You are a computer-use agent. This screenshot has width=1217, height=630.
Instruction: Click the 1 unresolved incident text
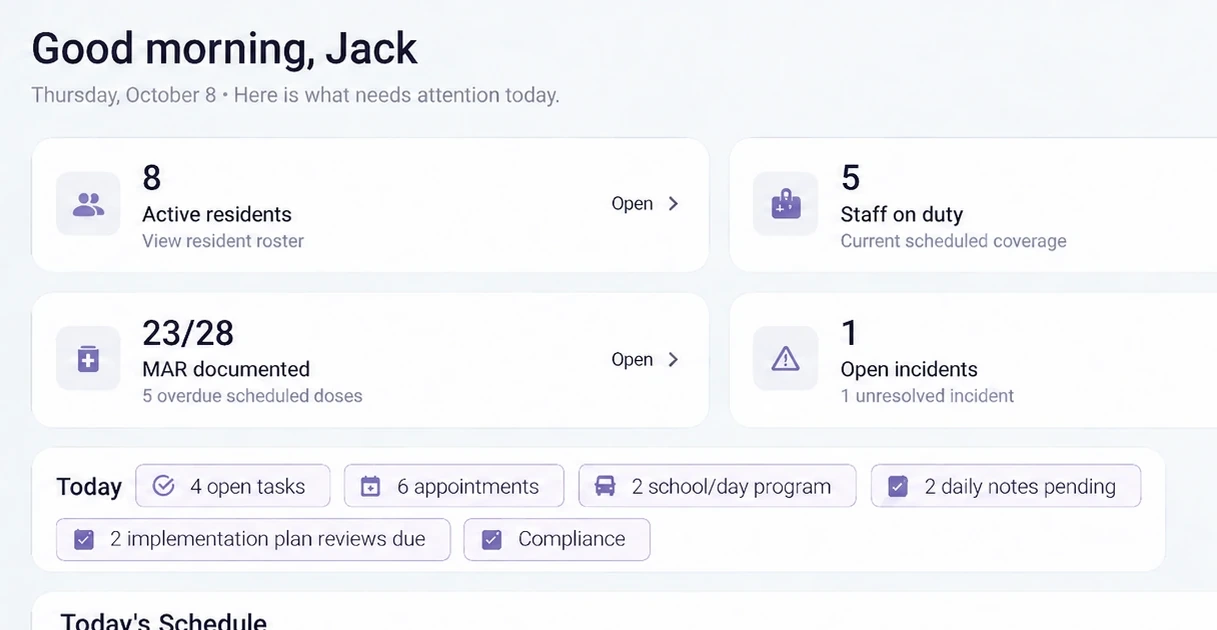[x=927, y=396]
